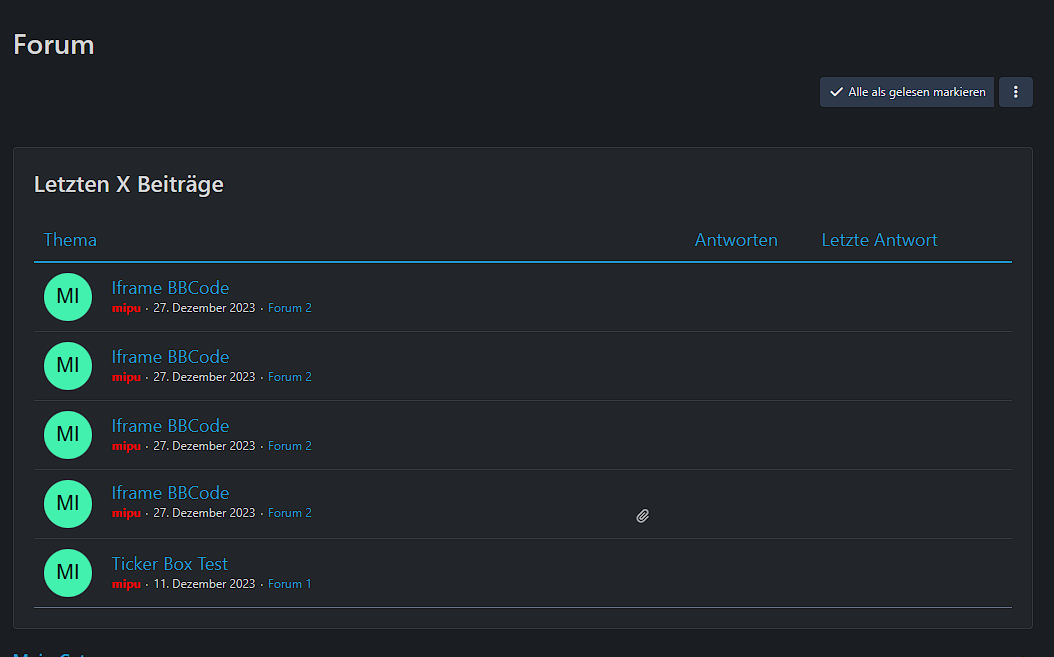Viewport: 1054px width, 657px height.
Task: Open the second Iframe BBCode thread title
Action: click(x=170, y=357)
